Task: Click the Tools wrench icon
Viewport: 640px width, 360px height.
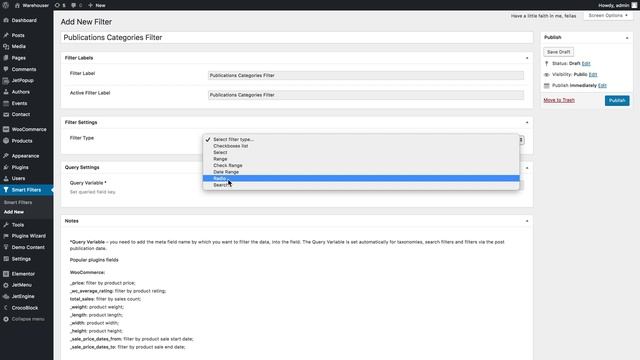Action: point(6,225)
